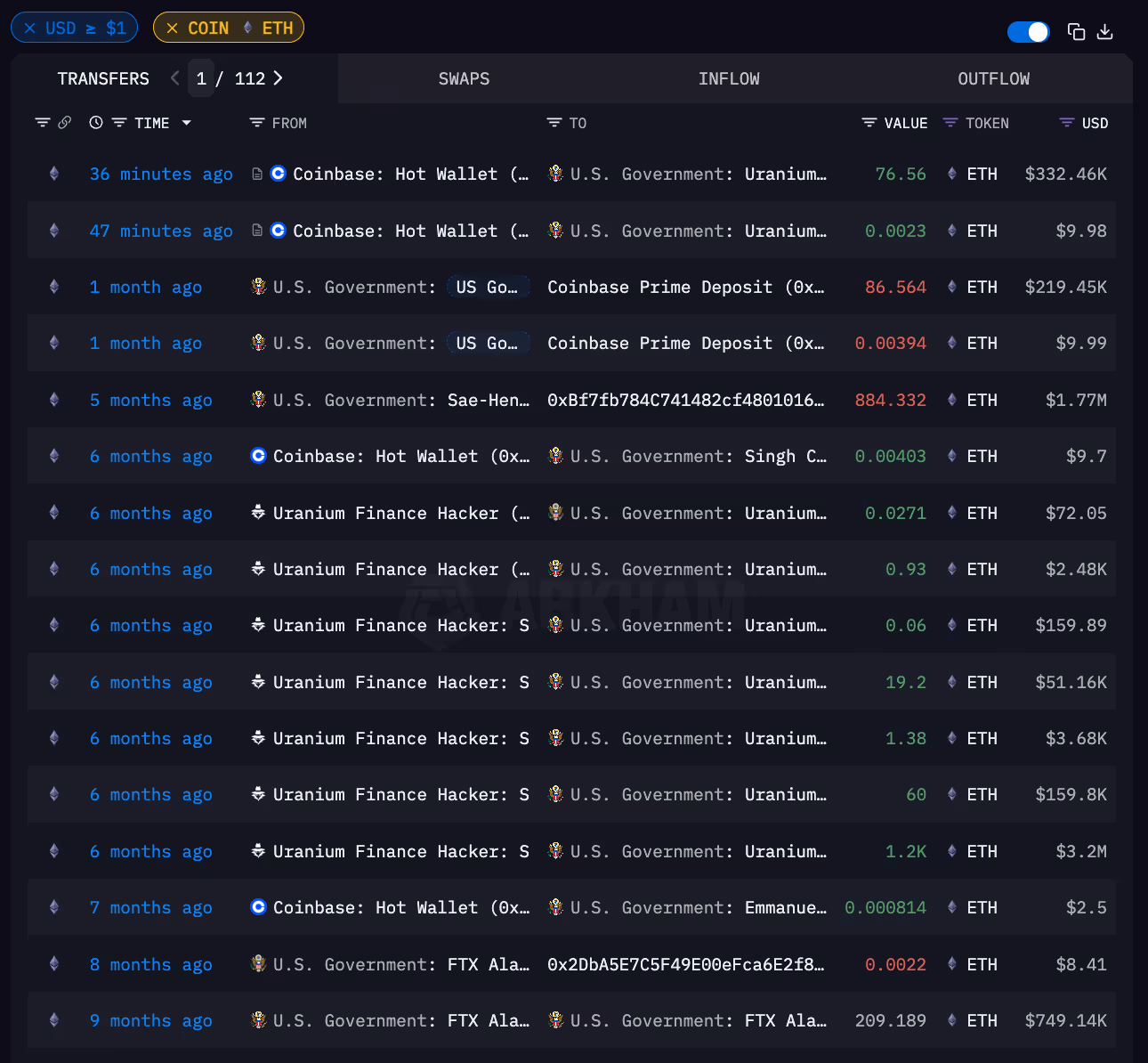Open the 36 minutes ago transaction
Viewport: 1148px width, 1063px height.
161,174
